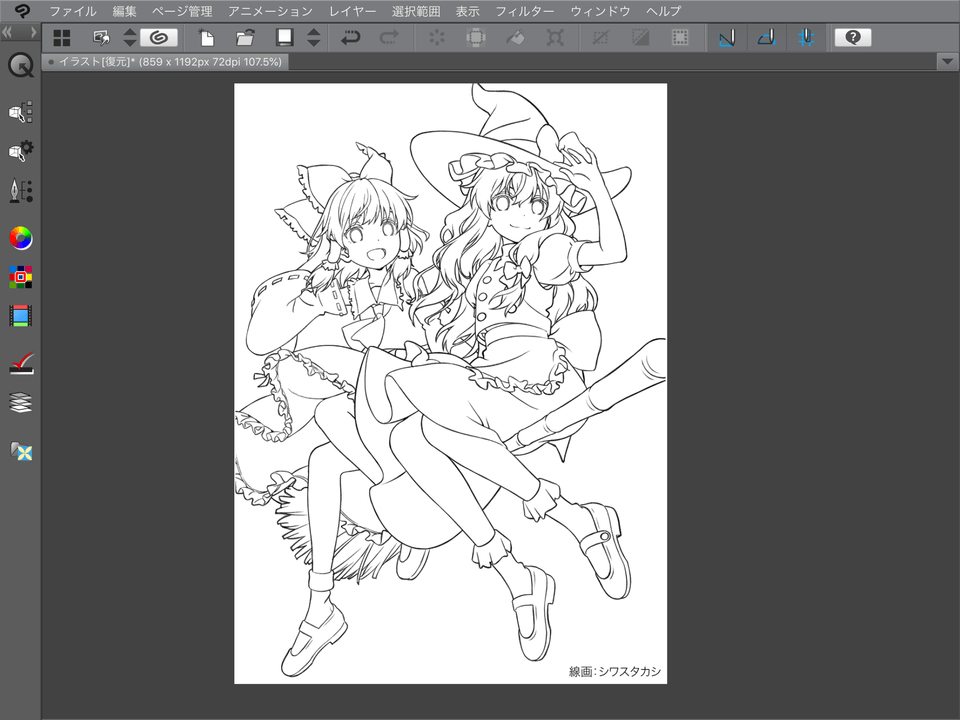The image size is (960, 720).
Task: Click the stepper next to the paper icon
Action: pos(313,37)
